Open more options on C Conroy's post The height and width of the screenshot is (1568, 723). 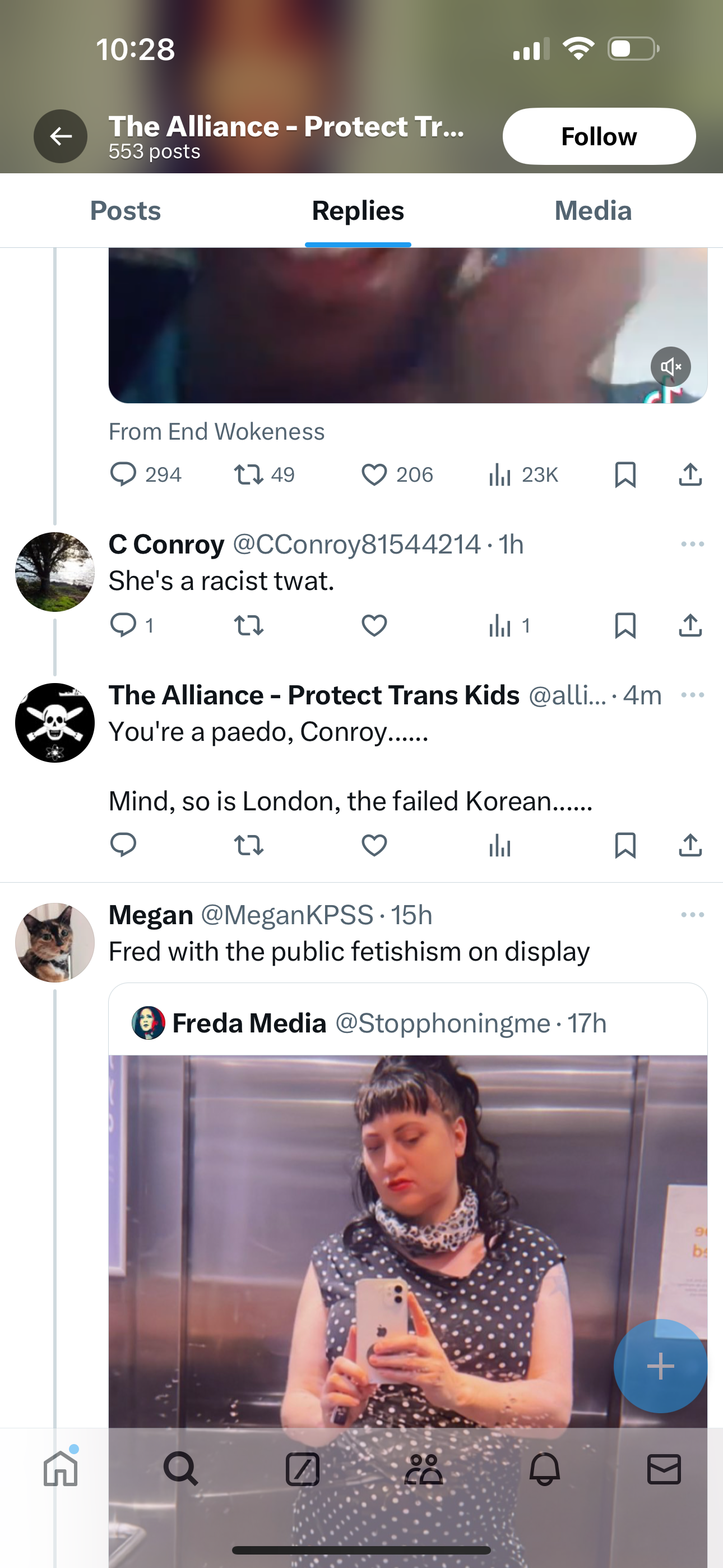click(x=693, y=544)
